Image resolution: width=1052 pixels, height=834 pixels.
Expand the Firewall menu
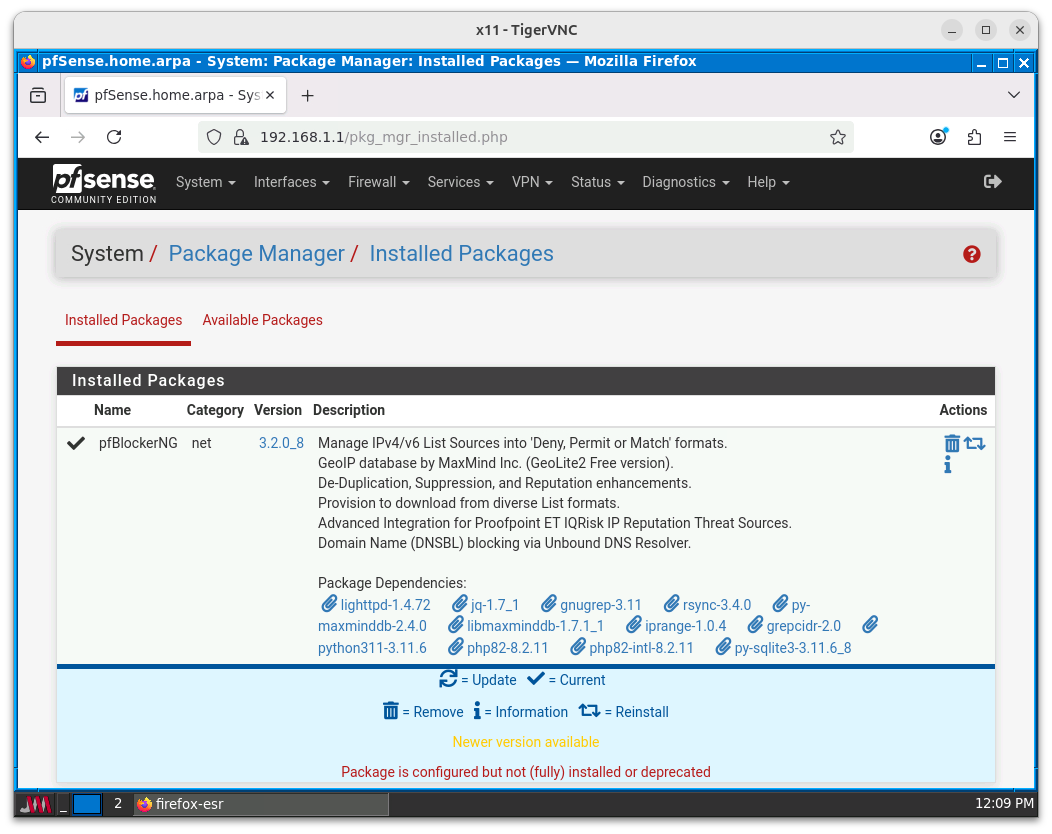378,183
